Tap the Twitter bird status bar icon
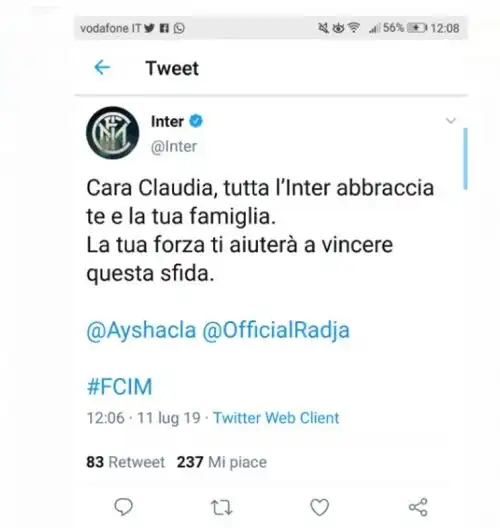The image size is (500, 528). click(x=149, y=28)
